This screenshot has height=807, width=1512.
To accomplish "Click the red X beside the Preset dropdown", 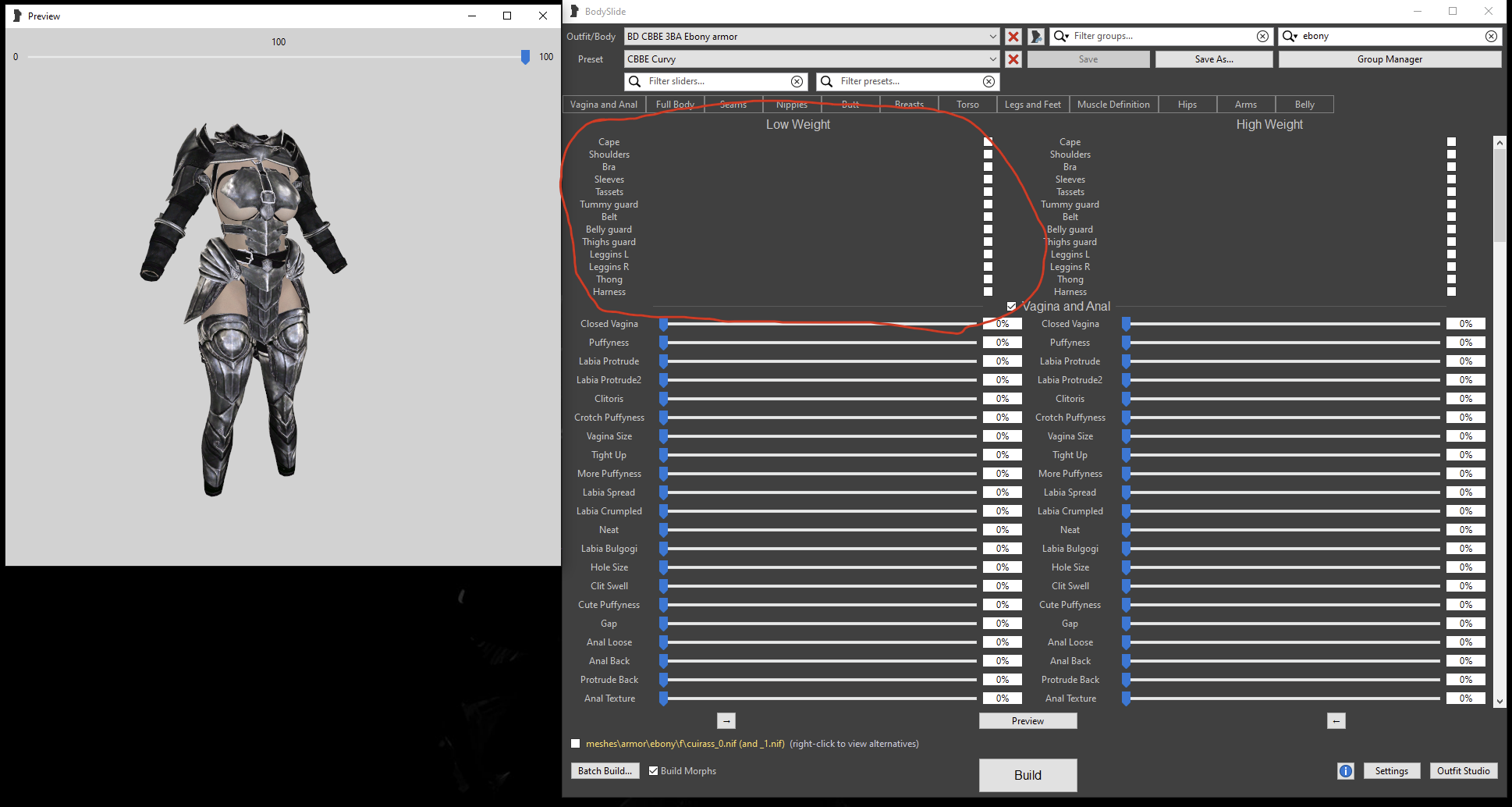I will tap(1013, 59).
